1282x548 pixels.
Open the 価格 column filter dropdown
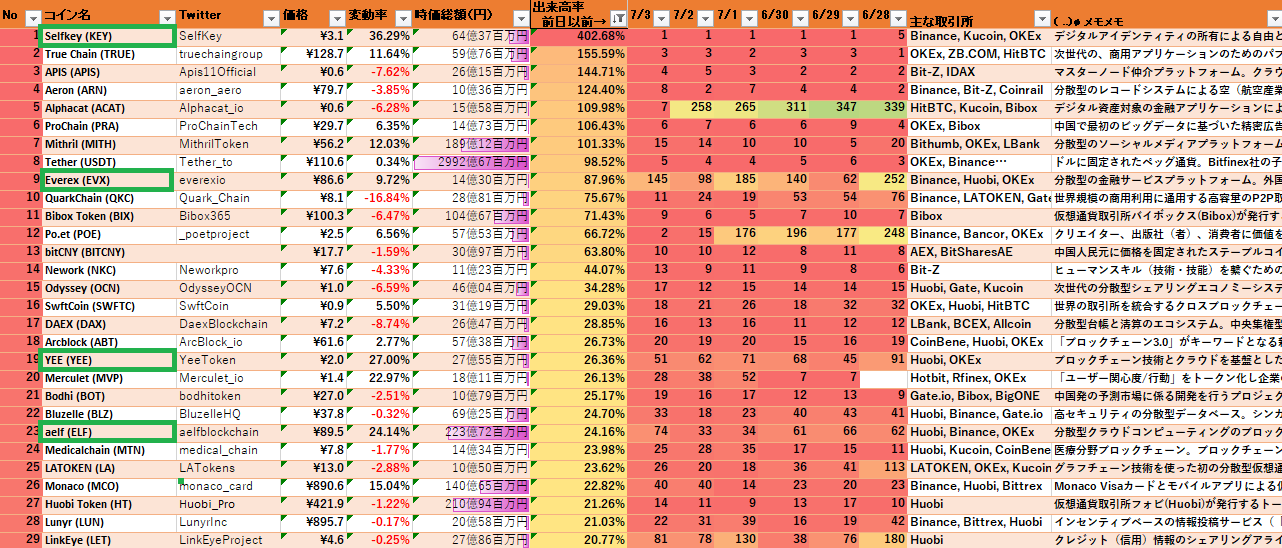[335, 18]
